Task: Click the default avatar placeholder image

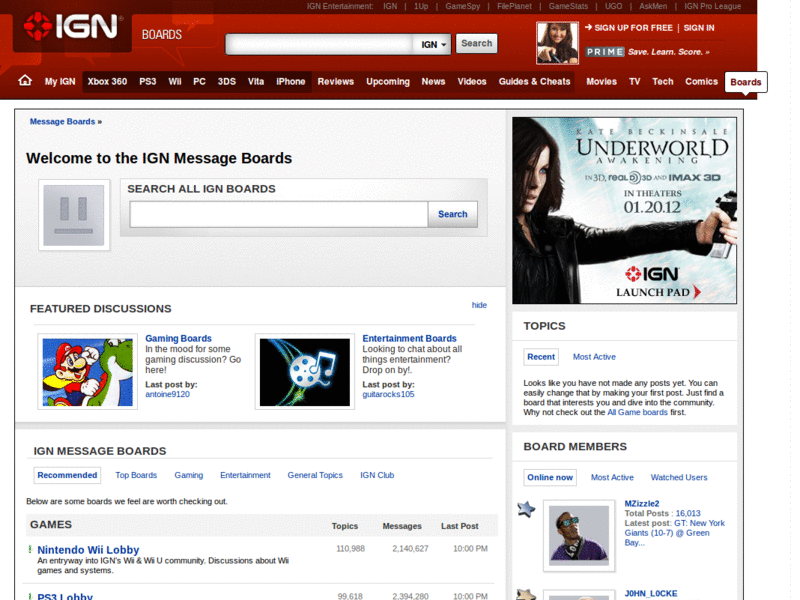Action: click(74, 215)
